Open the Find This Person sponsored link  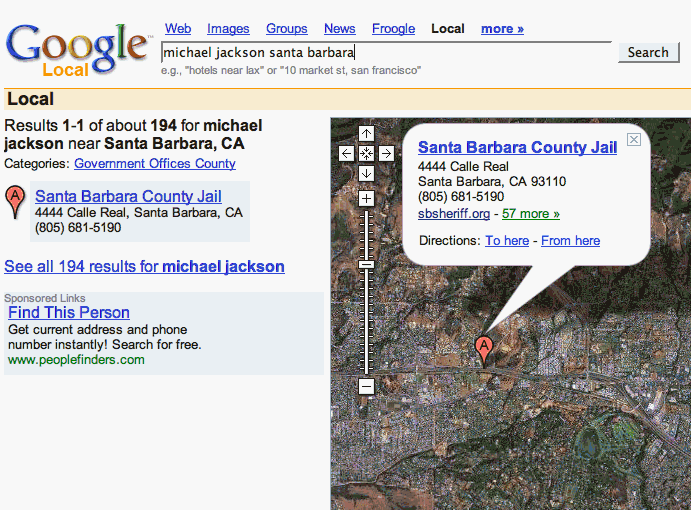(69, 313)
